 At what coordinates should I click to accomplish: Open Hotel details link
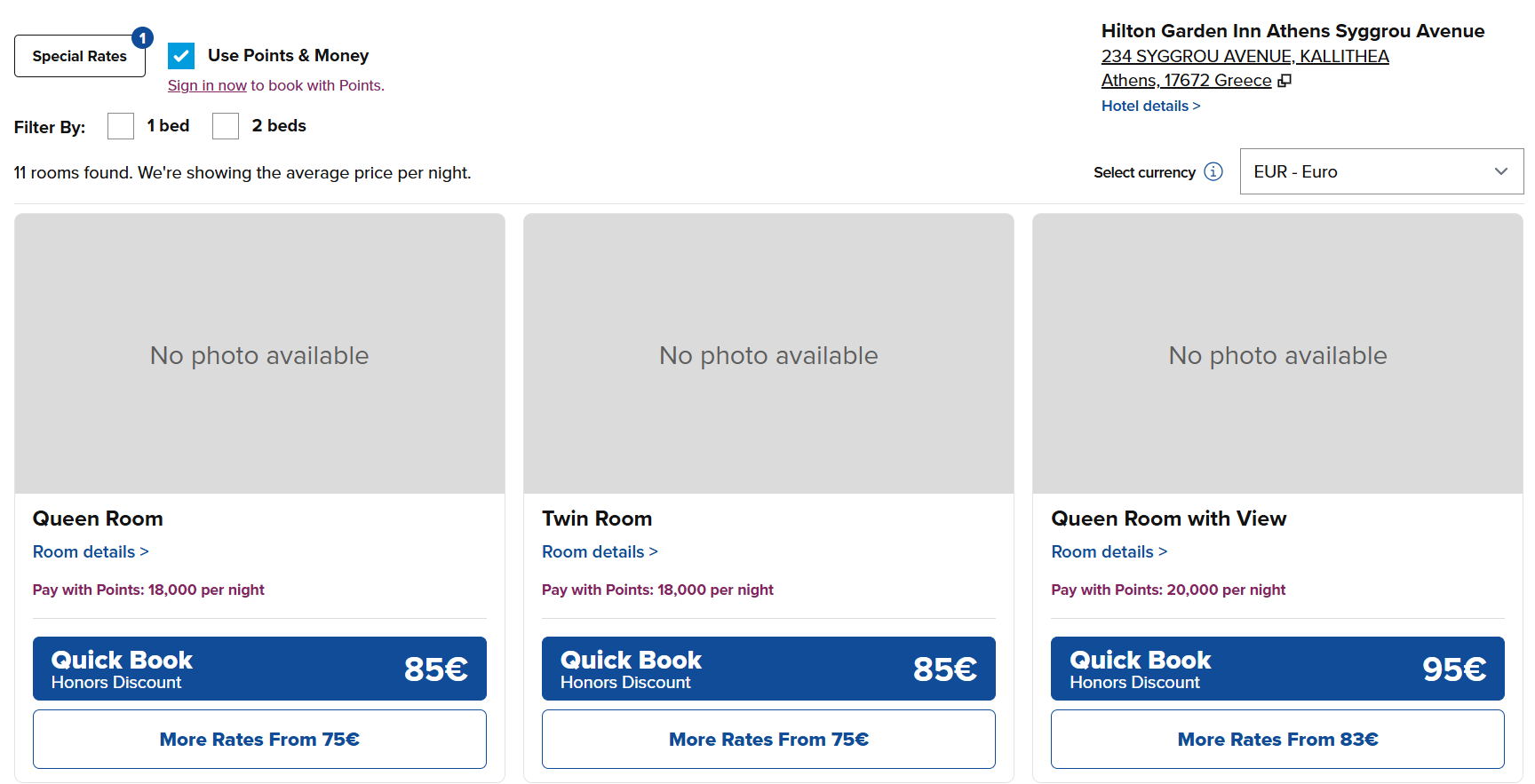click(x=1150, y=106)
